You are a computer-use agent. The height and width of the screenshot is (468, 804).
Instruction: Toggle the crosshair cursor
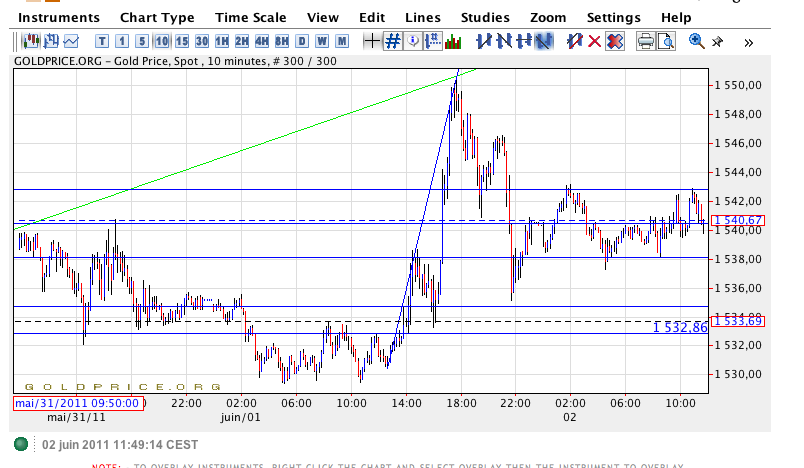372,41
